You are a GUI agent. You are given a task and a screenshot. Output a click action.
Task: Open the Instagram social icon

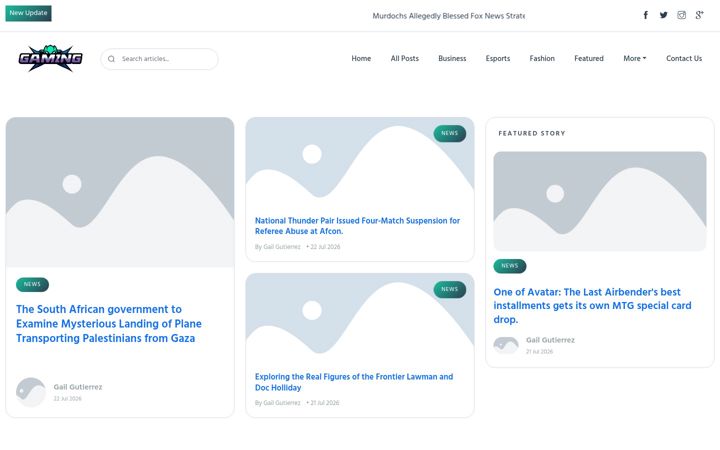click(x=681, y=15)
